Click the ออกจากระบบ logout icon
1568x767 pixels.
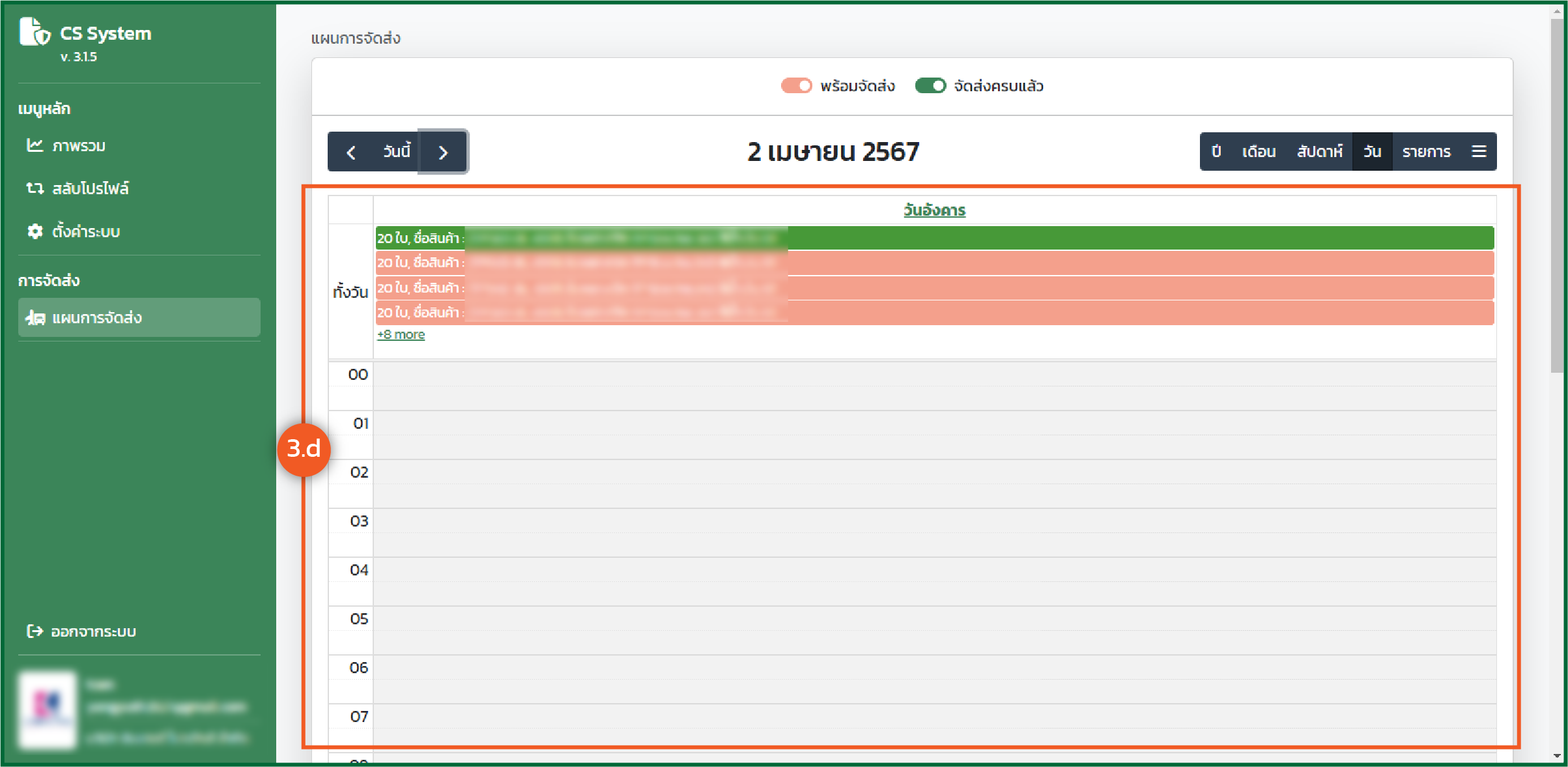[35, 631]
